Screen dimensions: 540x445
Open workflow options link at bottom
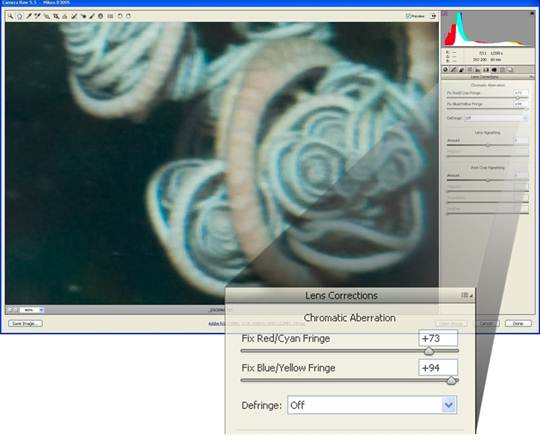(257, 323)
